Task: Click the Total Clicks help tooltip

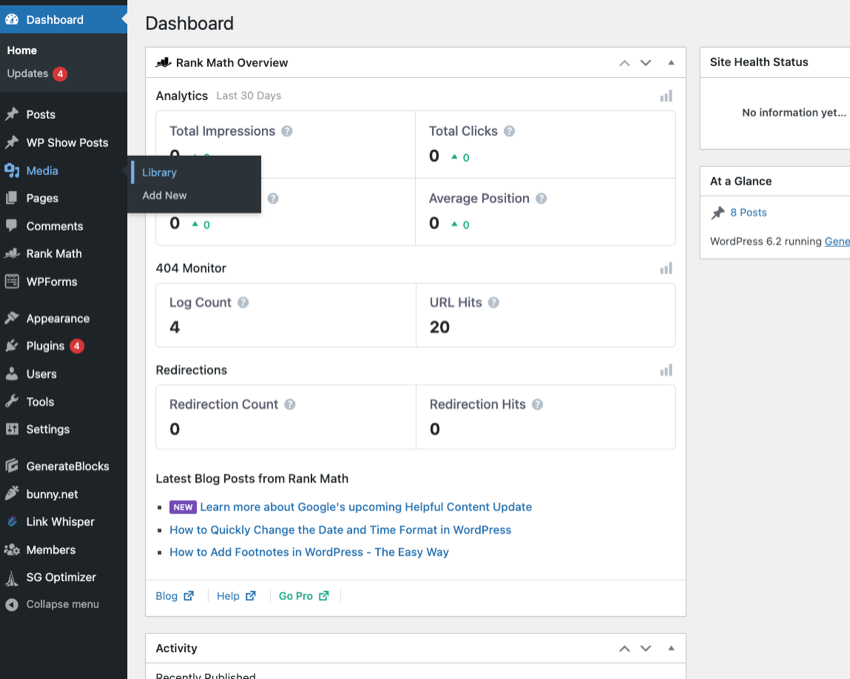Action: click(x=510, y=130)
